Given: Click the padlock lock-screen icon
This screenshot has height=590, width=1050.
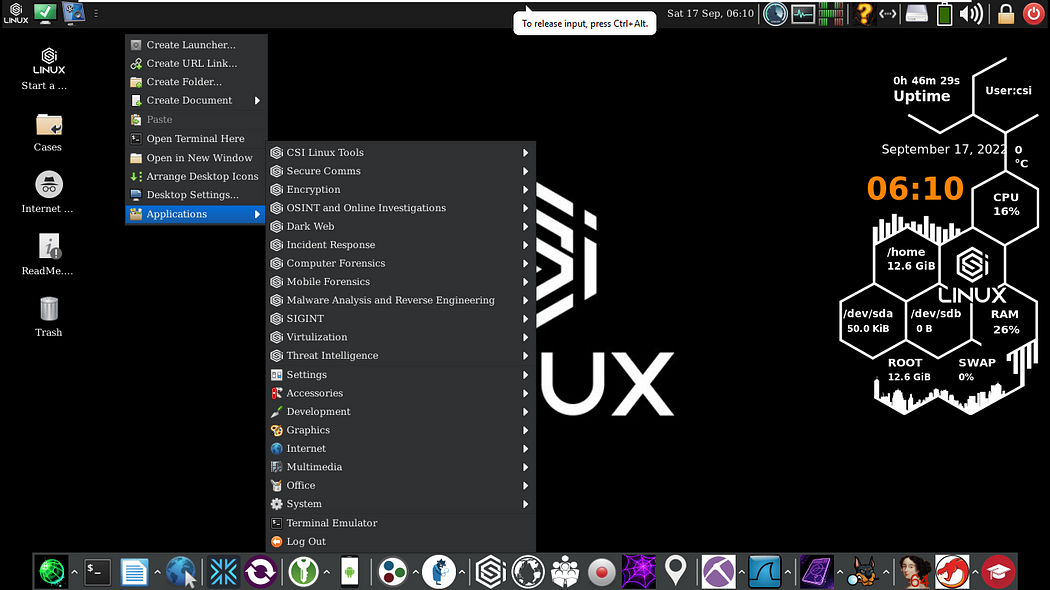Looking at the screenshot, I should (x=1006, y=13).
